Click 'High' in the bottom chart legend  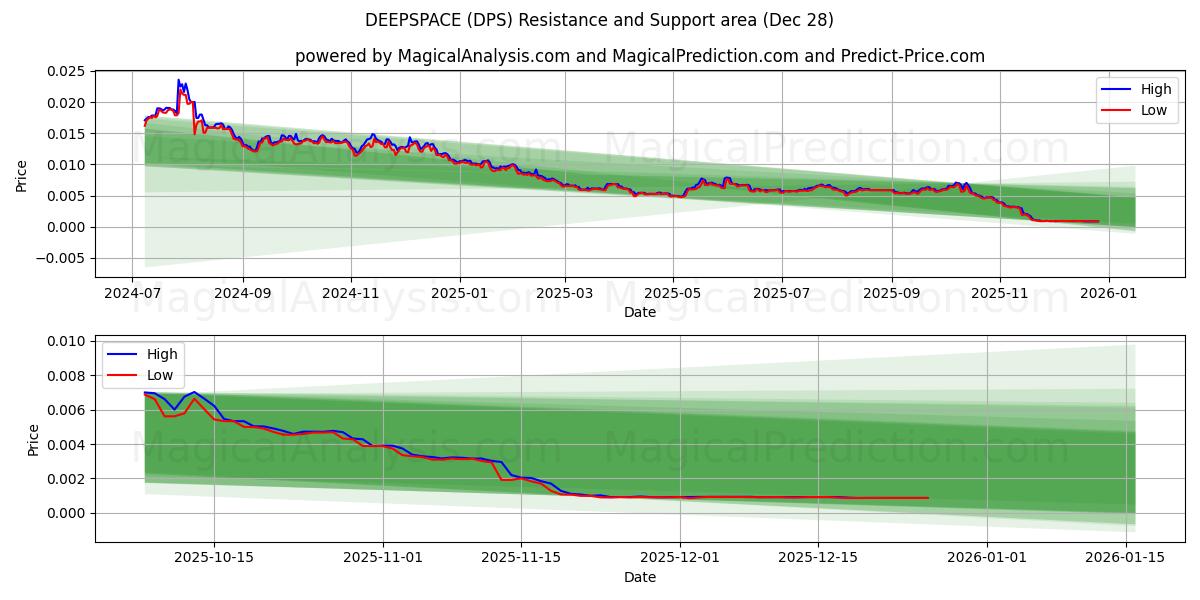[x=162, y=354]
